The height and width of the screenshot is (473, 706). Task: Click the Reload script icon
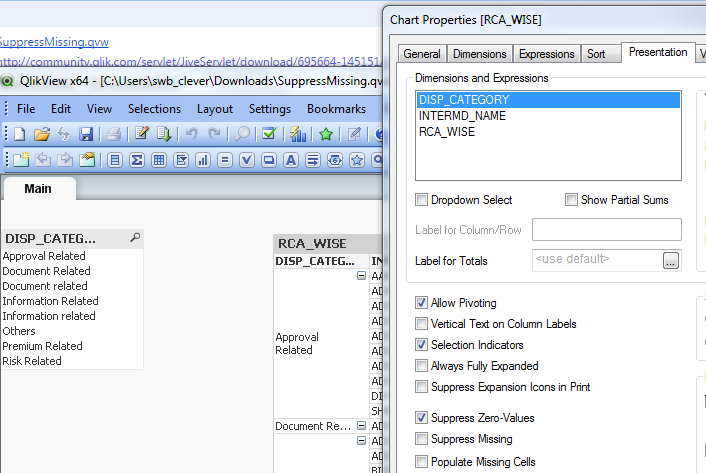(164, 134)
